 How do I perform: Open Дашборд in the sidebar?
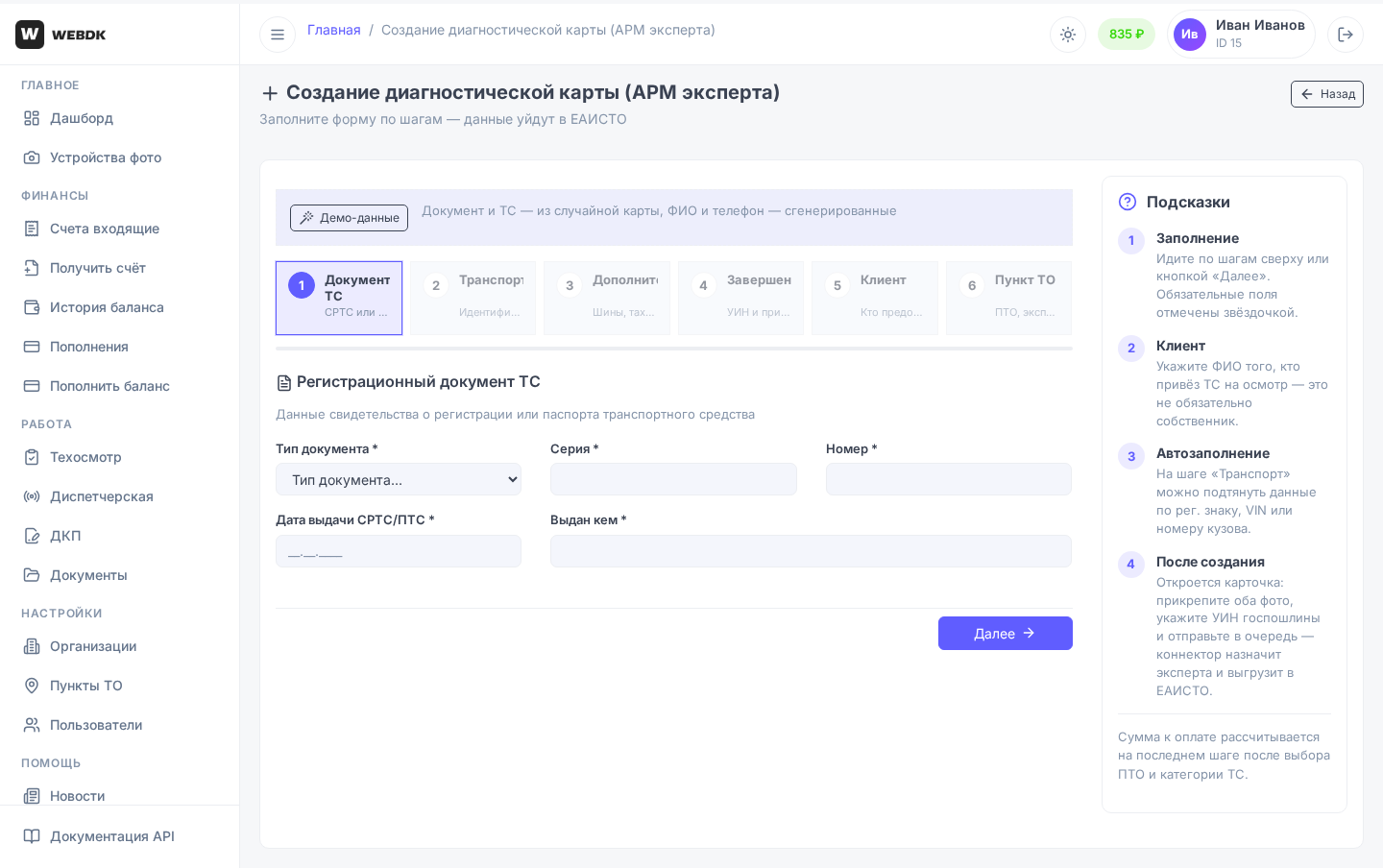coord(120,118)
